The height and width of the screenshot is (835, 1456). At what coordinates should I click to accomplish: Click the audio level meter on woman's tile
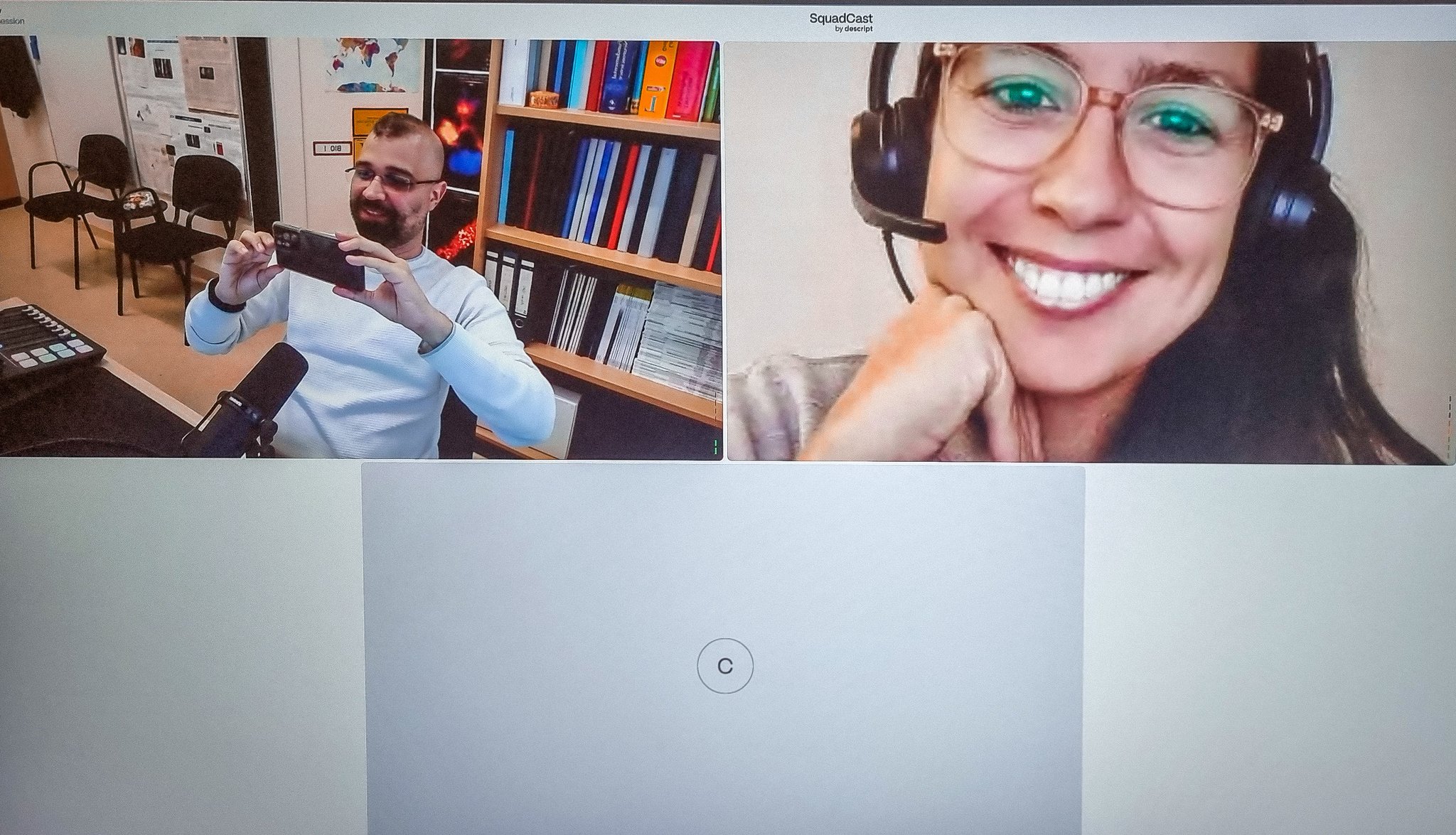[1449, 429]
